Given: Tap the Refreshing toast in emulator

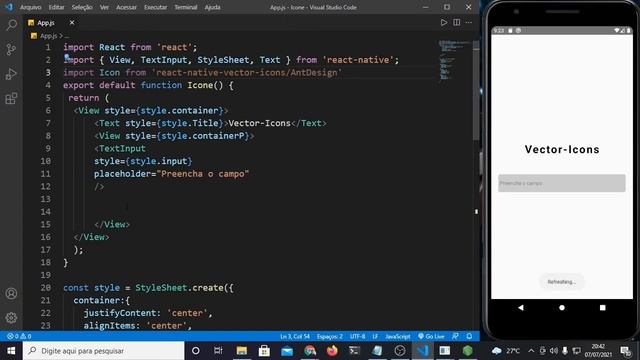Looking at the screenshot, I should click(x=562, y=282).
